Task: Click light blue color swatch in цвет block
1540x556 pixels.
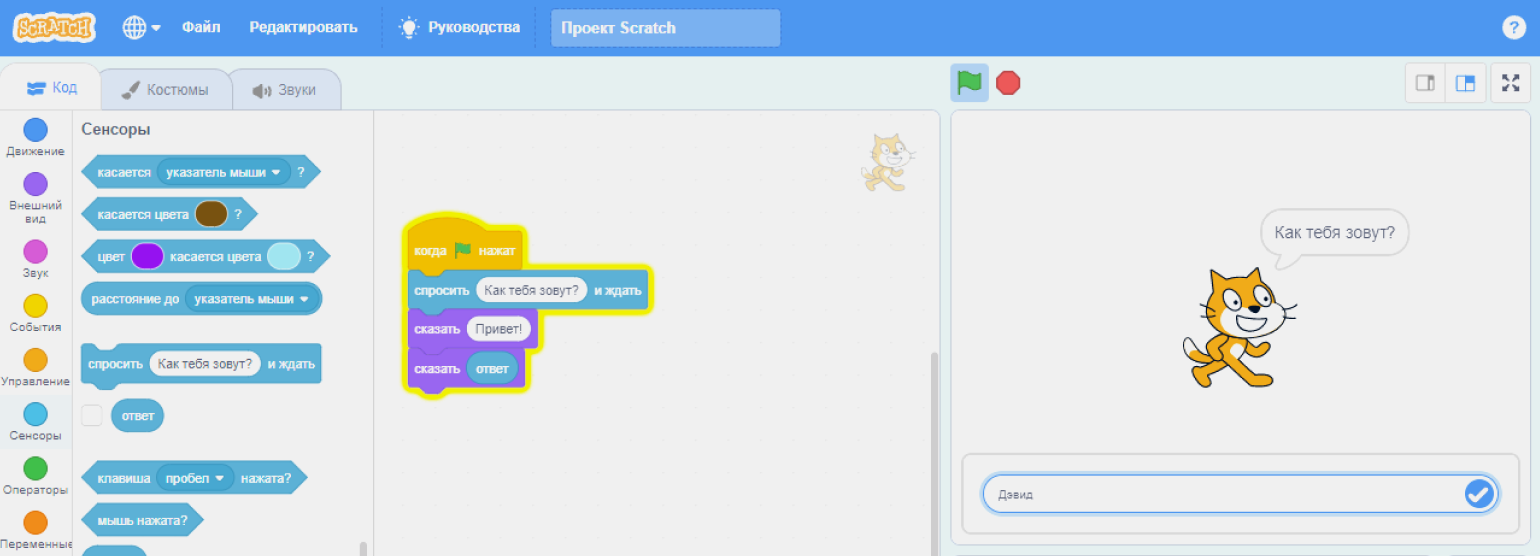Action: click(x=284, y=256)
